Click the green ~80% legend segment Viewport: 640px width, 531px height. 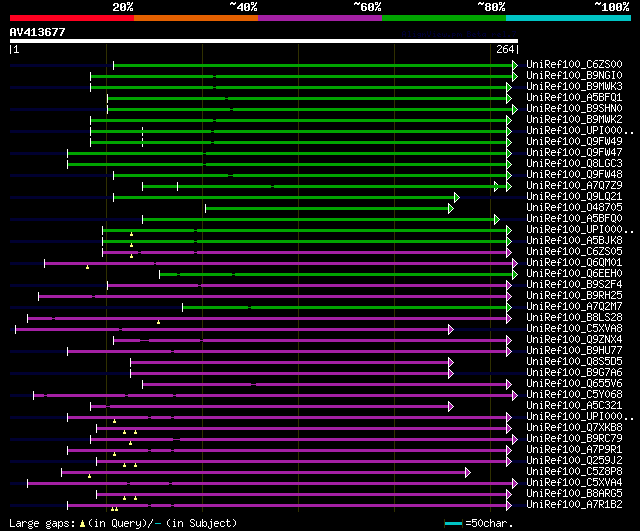tap(444, 18)
